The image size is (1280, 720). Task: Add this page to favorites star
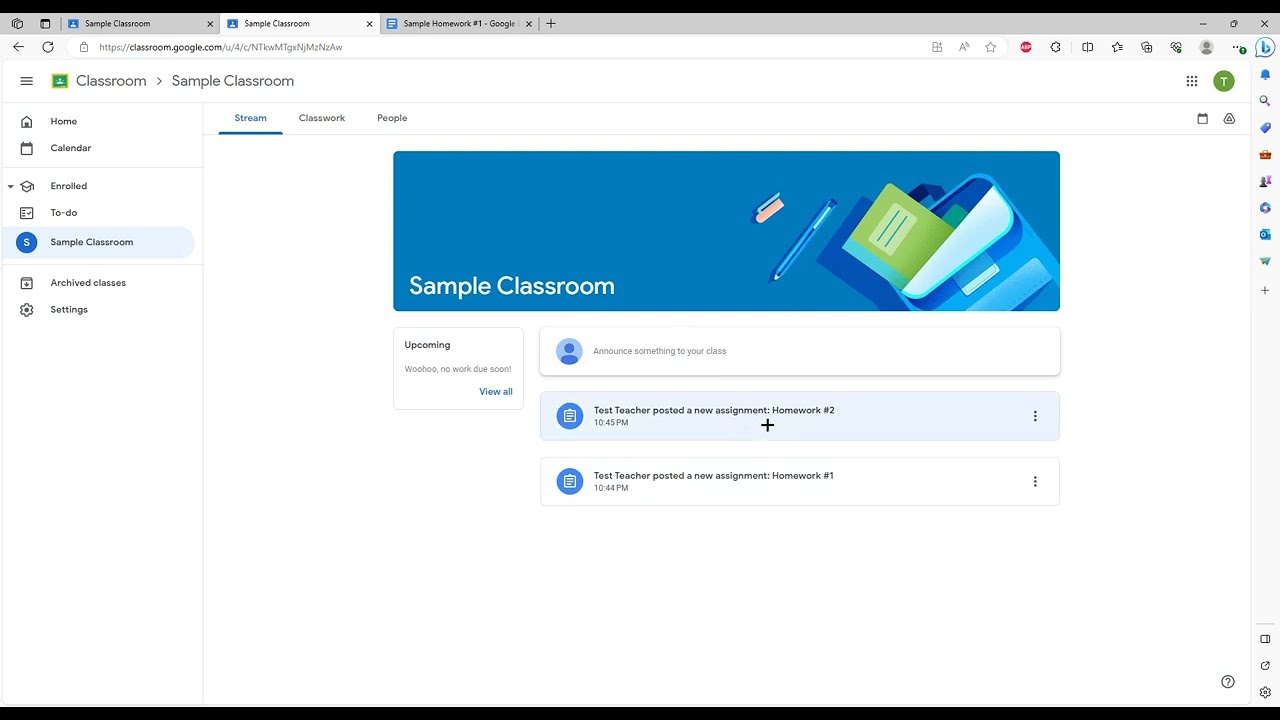click(991, 47)
